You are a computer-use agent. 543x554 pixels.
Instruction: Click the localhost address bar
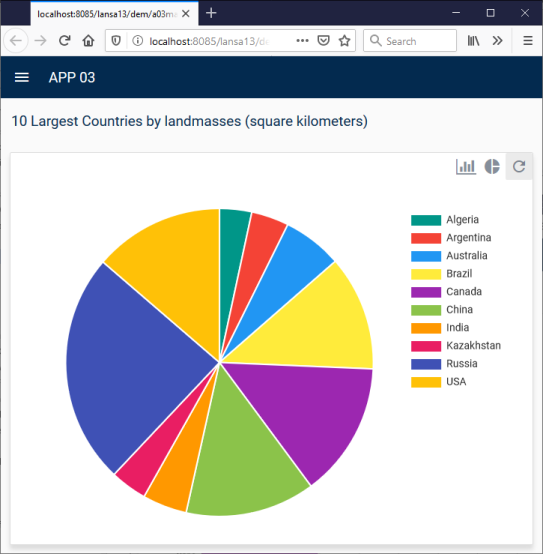[208, 41]
